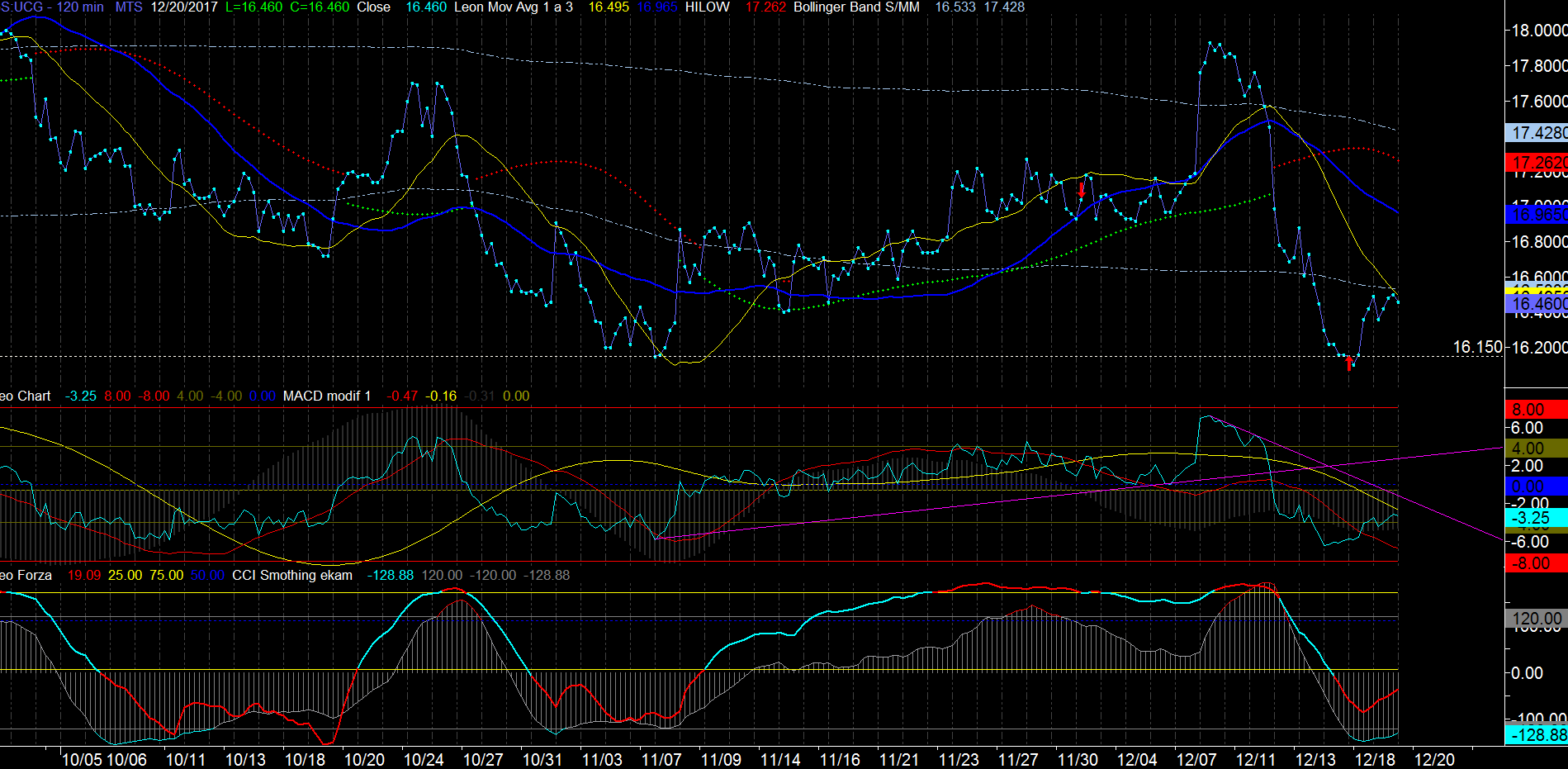Screen dimensions: 1568x769
Task: Click the 17.6000 price axis label
Action: [x=1538, y=101]
